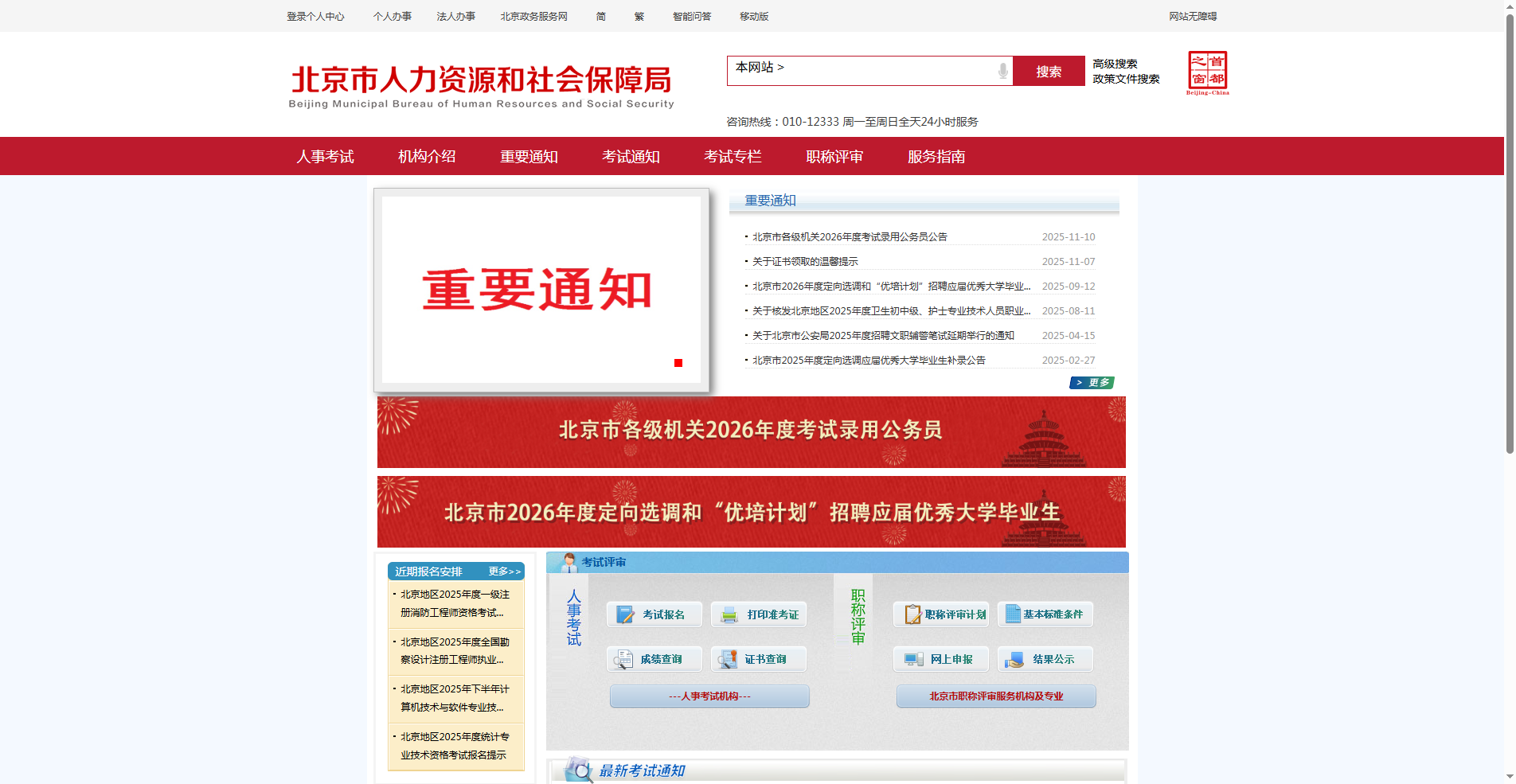Switch site language to 繁 traditional Chinese
The height and width of the screenshot is (784, 1516).
click(x=639, y=16)
